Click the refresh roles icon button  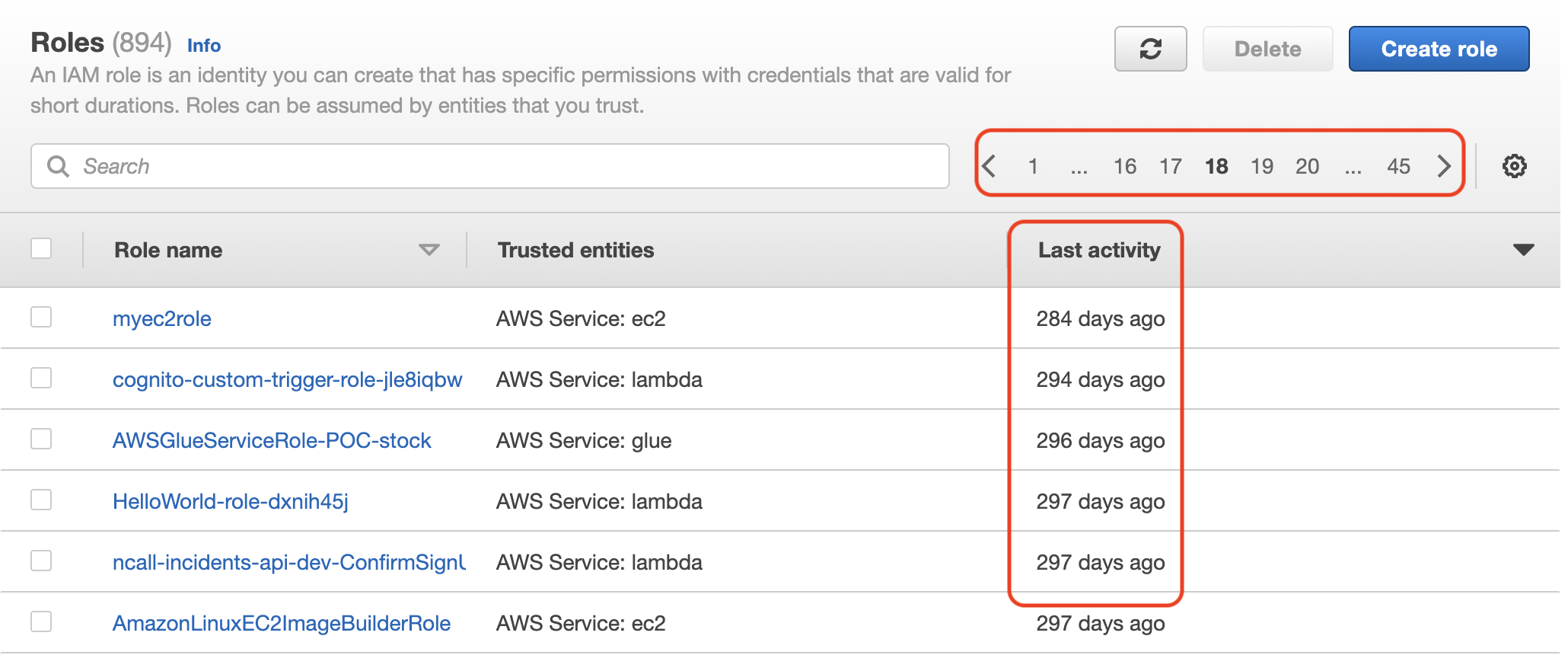[x=1150, y=49]
